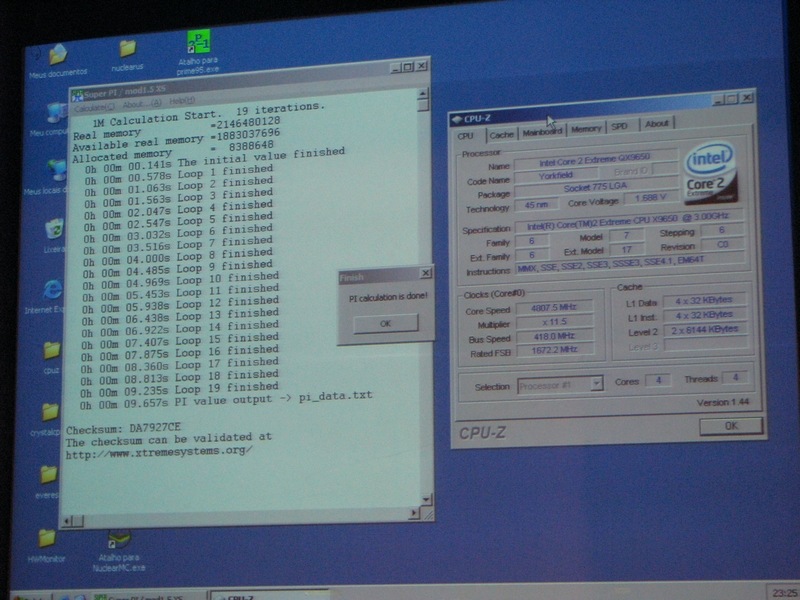Click the Name field 'Intel Core 2 Extreme QX9650'
Viewport: 800px width, 600px height.
coord(595,160)
